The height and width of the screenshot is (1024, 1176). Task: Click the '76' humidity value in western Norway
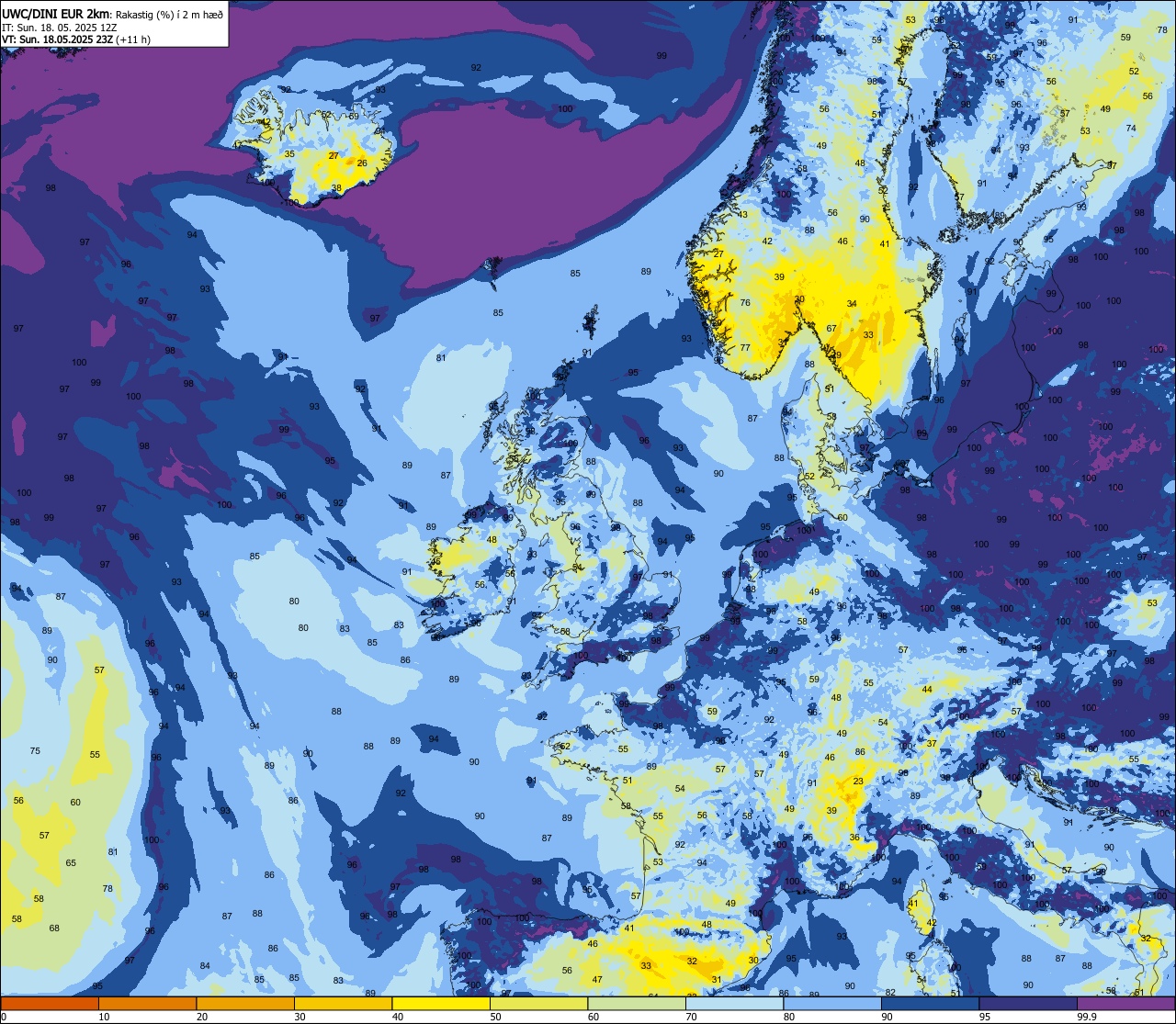(745, 302)
